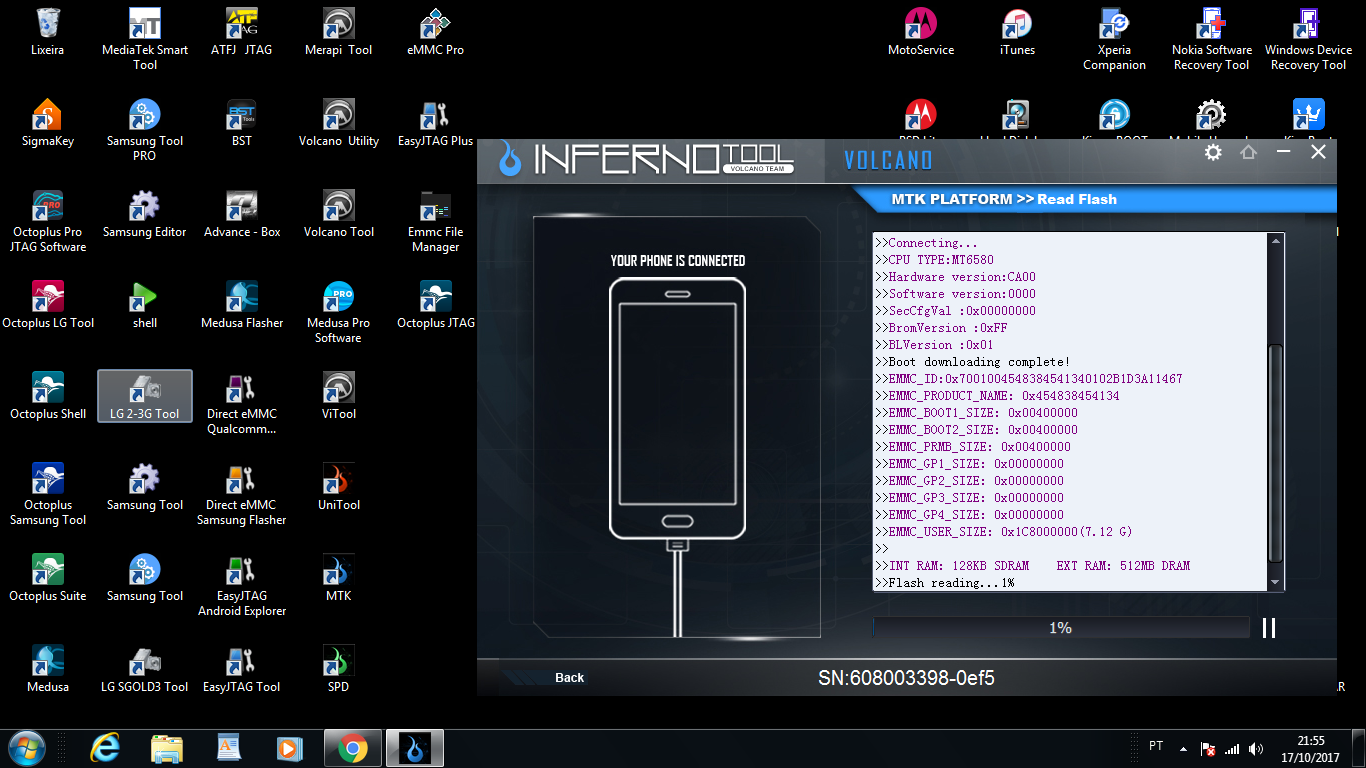1366x768 pixels.
Task: Open MediaTek Smart Tool desktop icon
Action: 145,39
